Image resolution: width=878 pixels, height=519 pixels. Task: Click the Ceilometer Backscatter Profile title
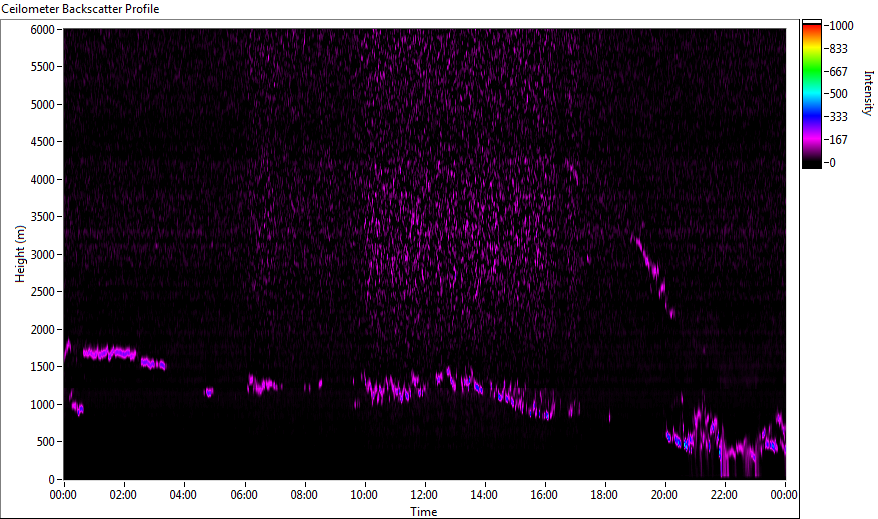click(x=80, y=9)
